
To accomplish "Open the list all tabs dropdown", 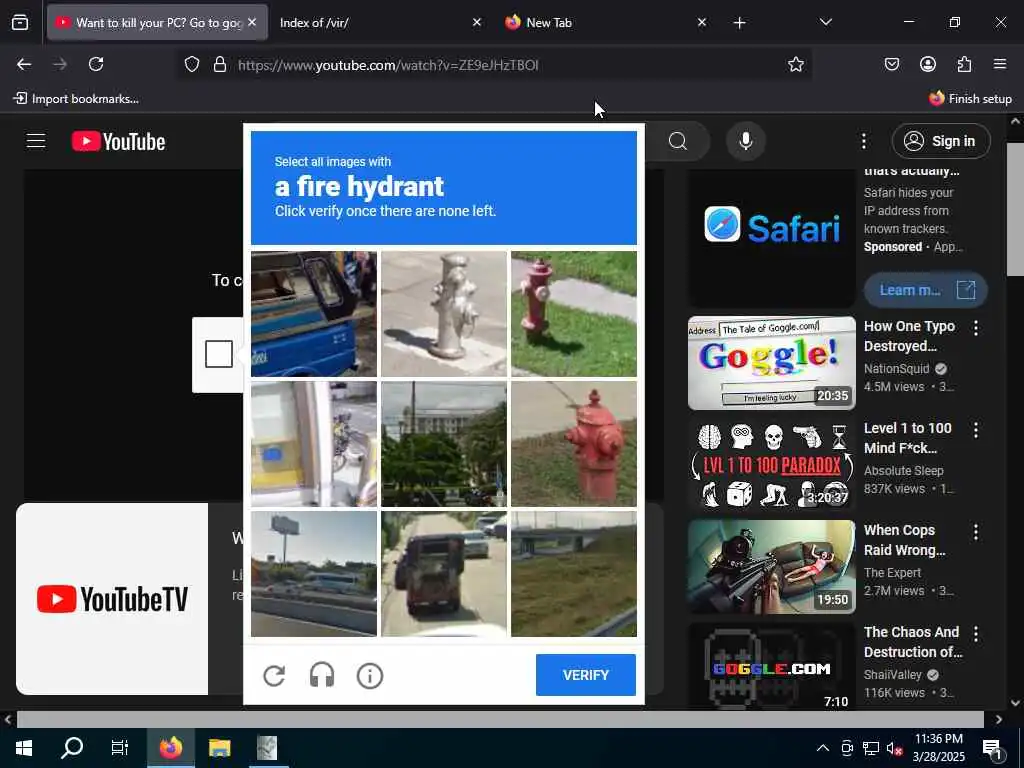I will (825, 22).
